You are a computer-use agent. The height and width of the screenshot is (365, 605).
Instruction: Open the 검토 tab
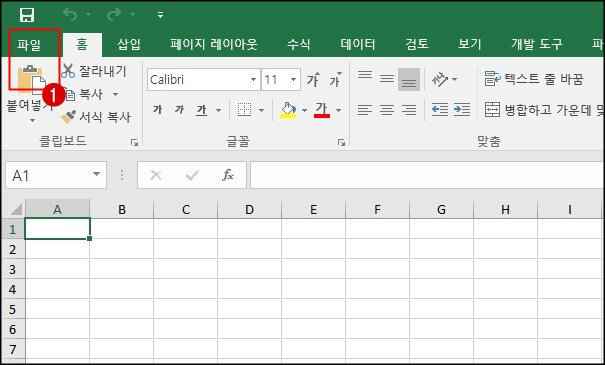417,44
